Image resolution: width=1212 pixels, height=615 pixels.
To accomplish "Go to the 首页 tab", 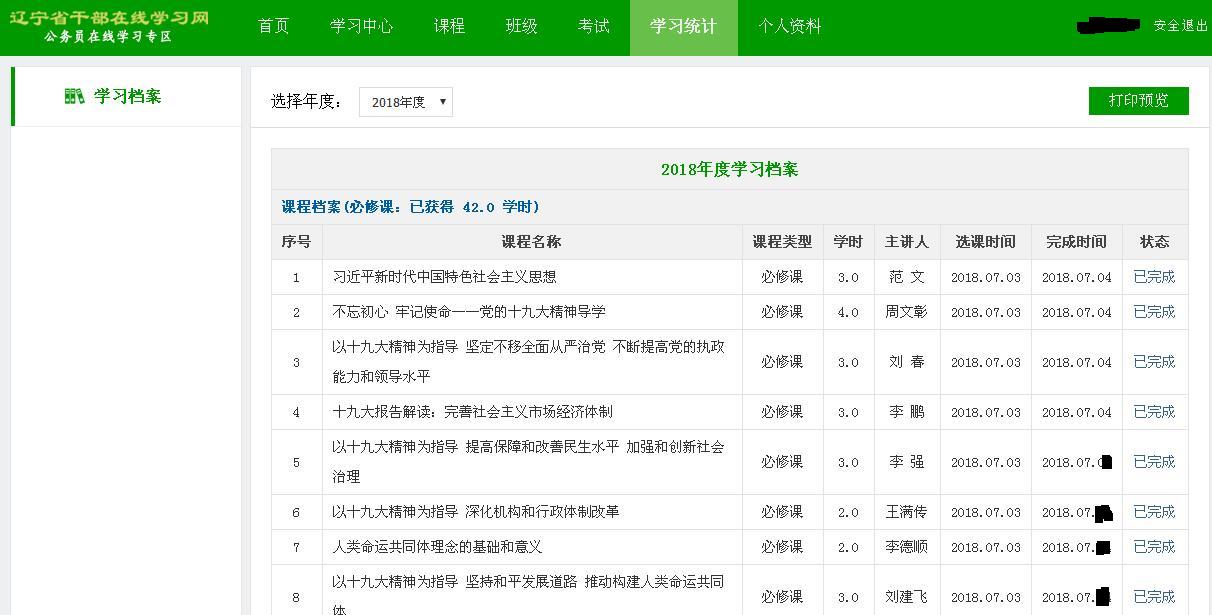I will (273, 27).
